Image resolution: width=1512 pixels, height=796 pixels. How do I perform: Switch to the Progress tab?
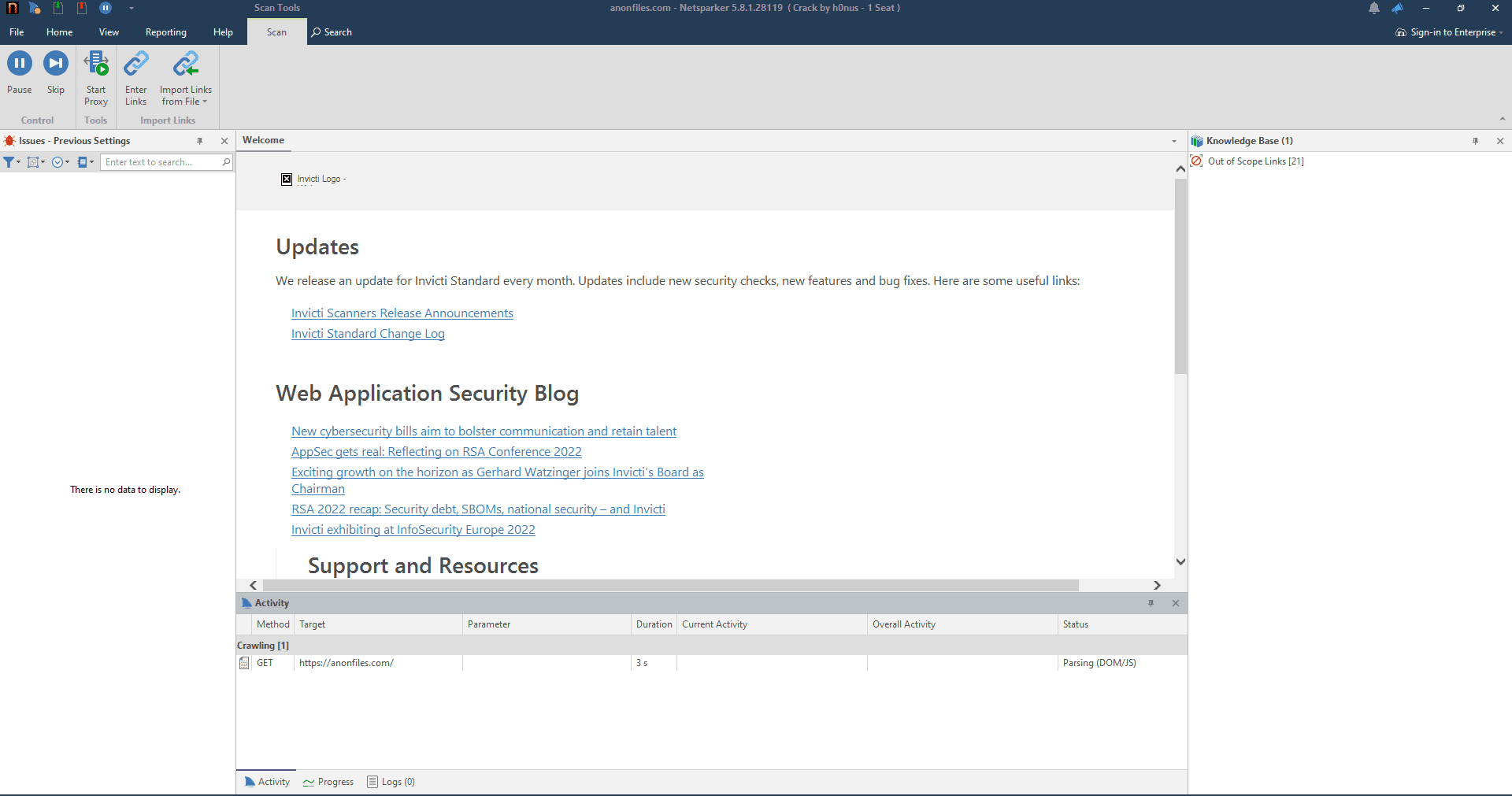(328, 782)
